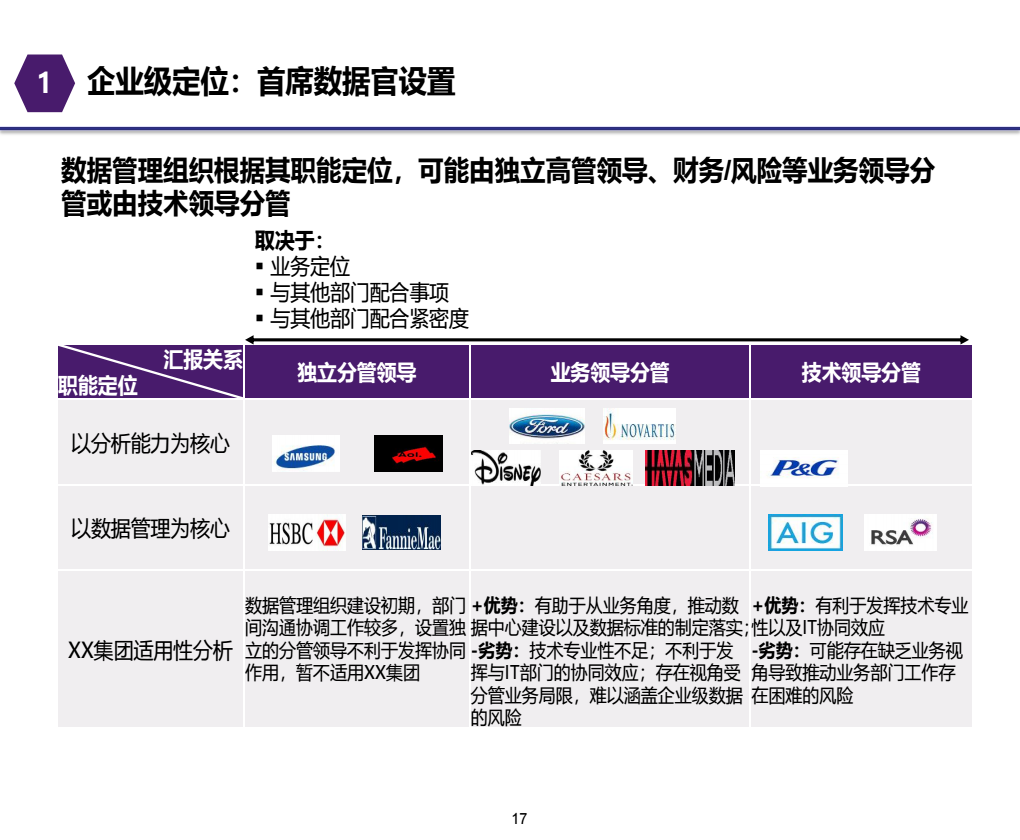Select the 以数据管理为核心 row label
Viewport: 1020px width, 840px height.
tap(150, 529)
